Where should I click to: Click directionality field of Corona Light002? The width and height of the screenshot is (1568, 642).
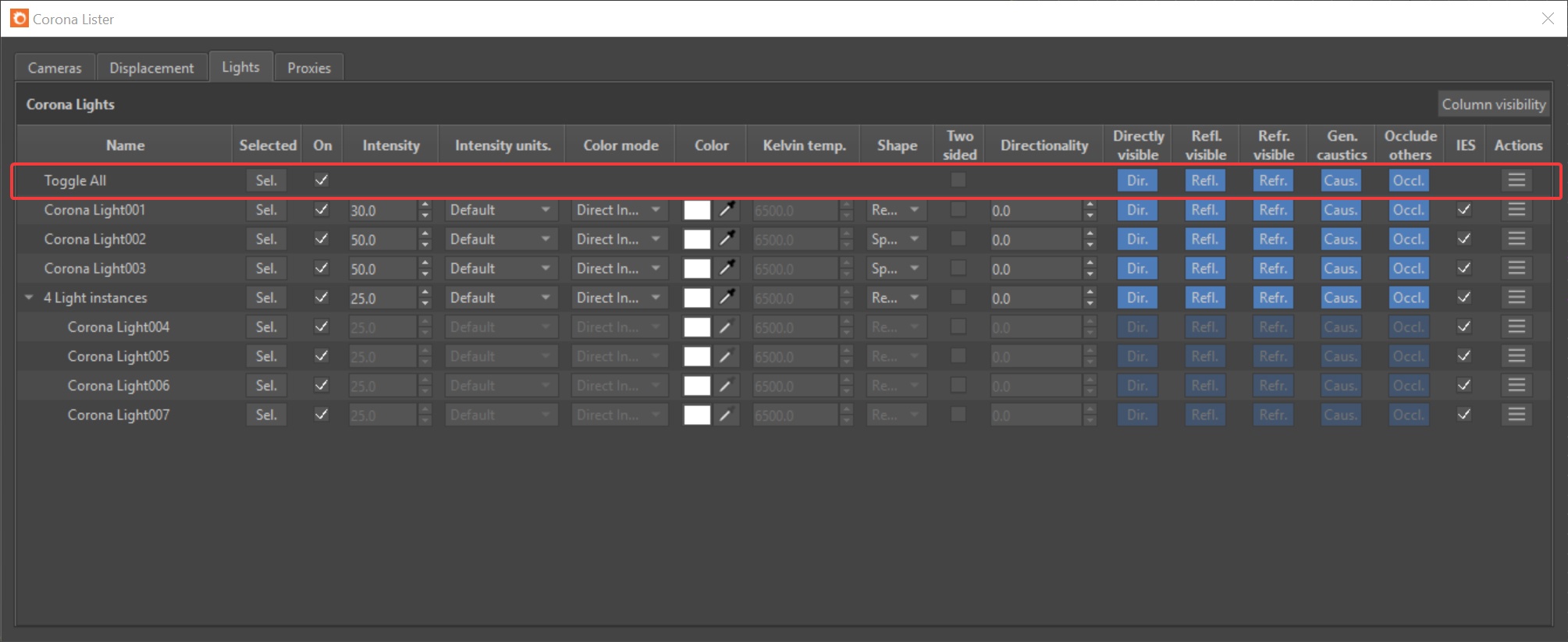[1036, 239]
